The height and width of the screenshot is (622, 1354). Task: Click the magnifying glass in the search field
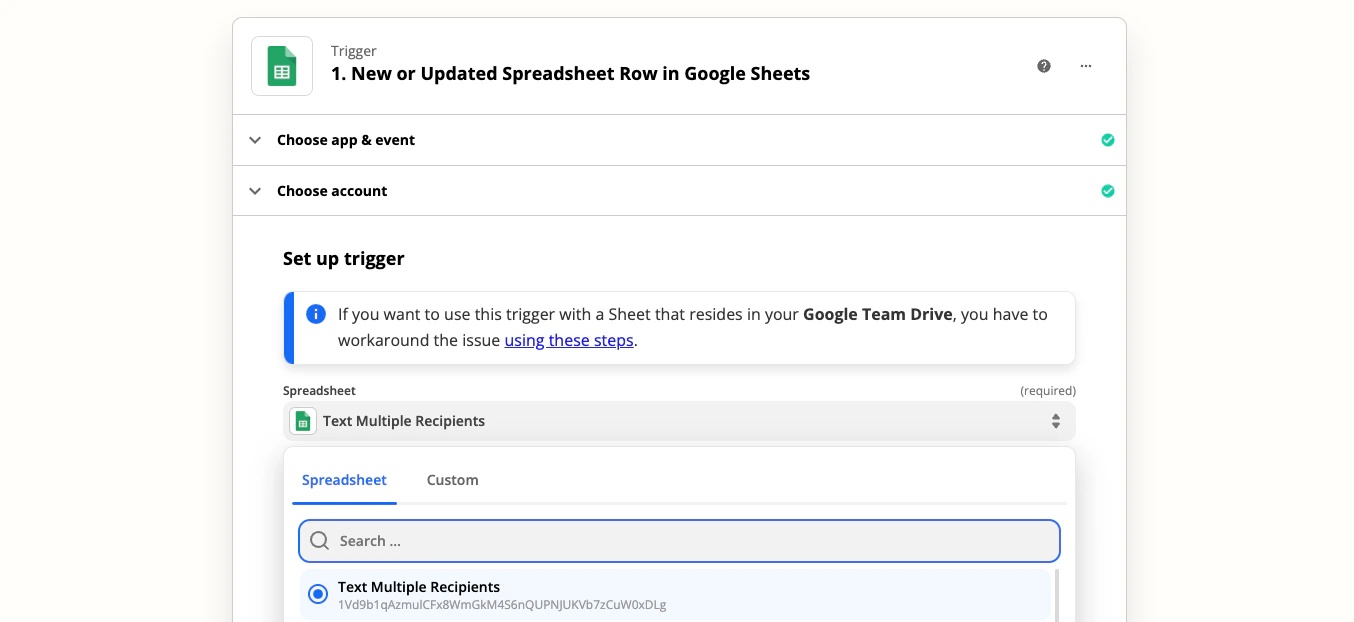[319, 540]
